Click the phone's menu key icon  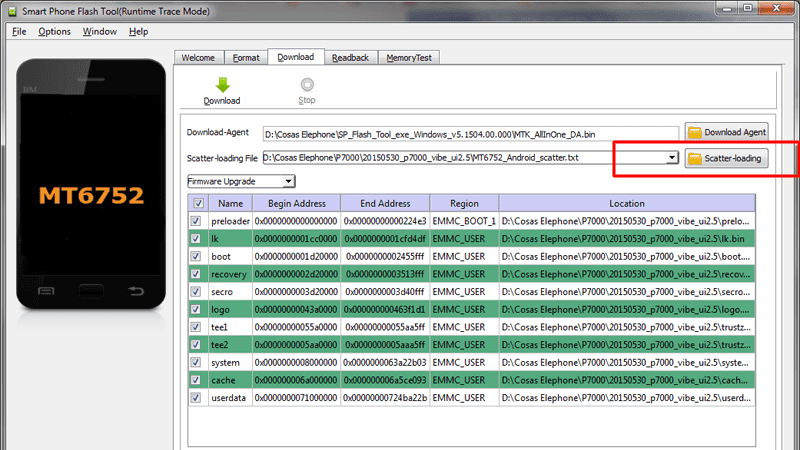coord(46,291)
